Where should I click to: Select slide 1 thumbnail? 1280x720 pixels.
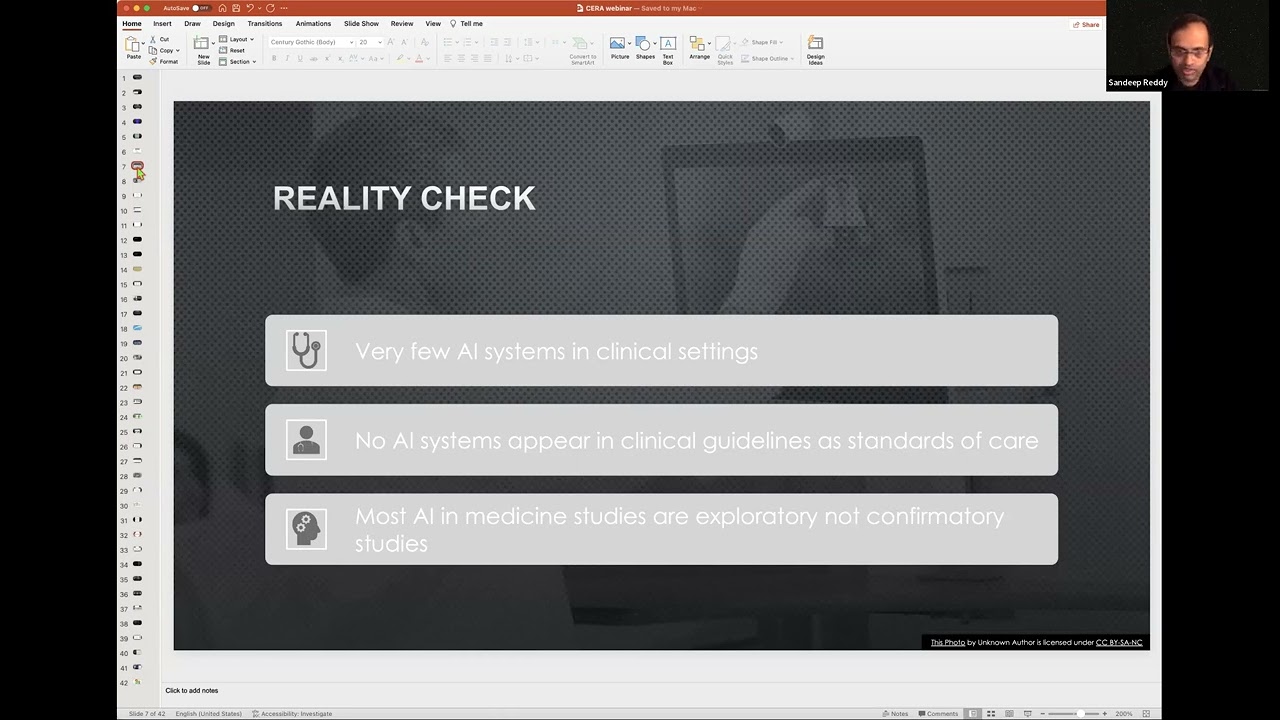[137, 77]
